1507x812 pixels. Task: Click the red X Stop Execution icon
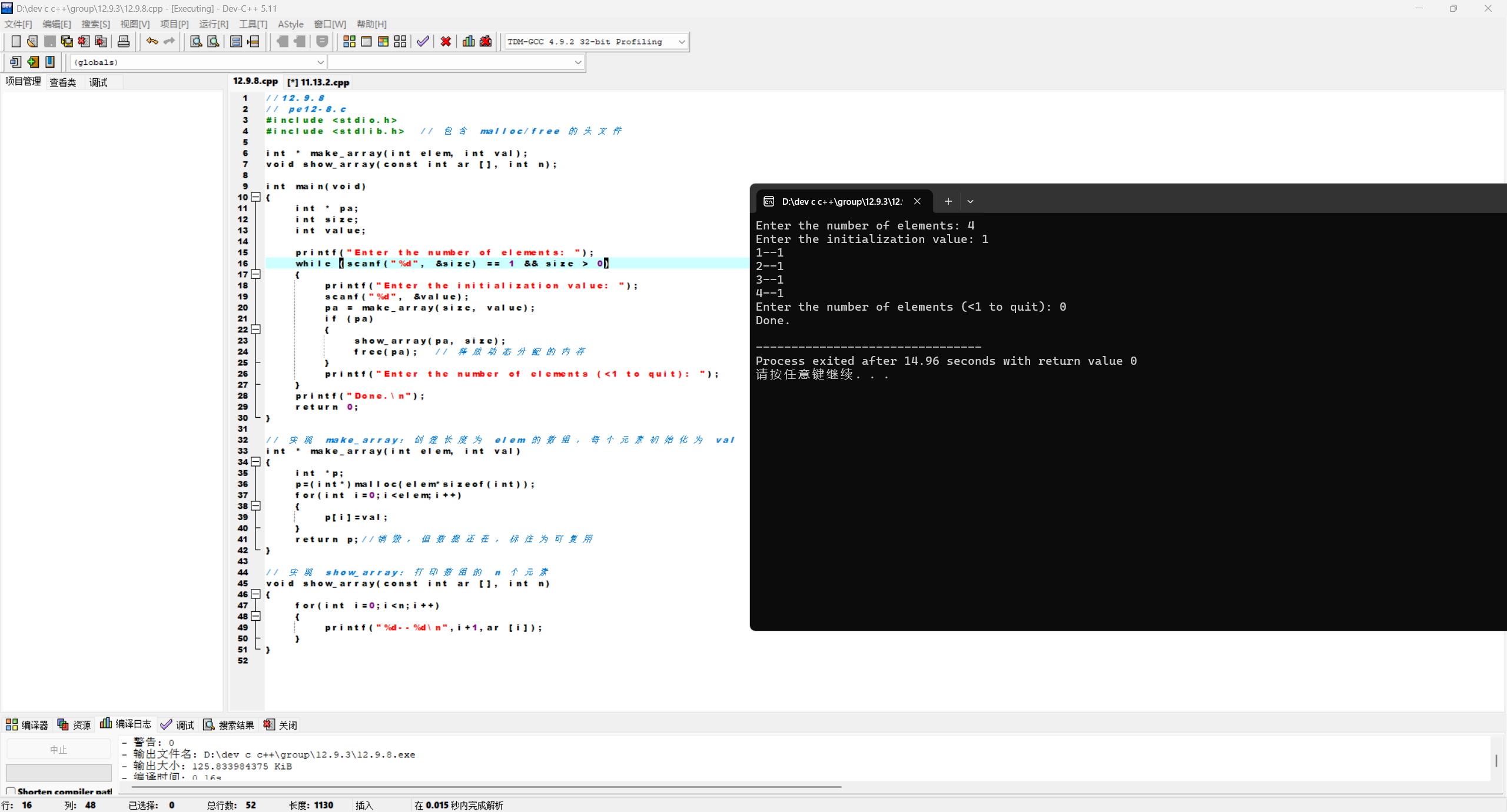pyautogui.click(x=446, y=41)
